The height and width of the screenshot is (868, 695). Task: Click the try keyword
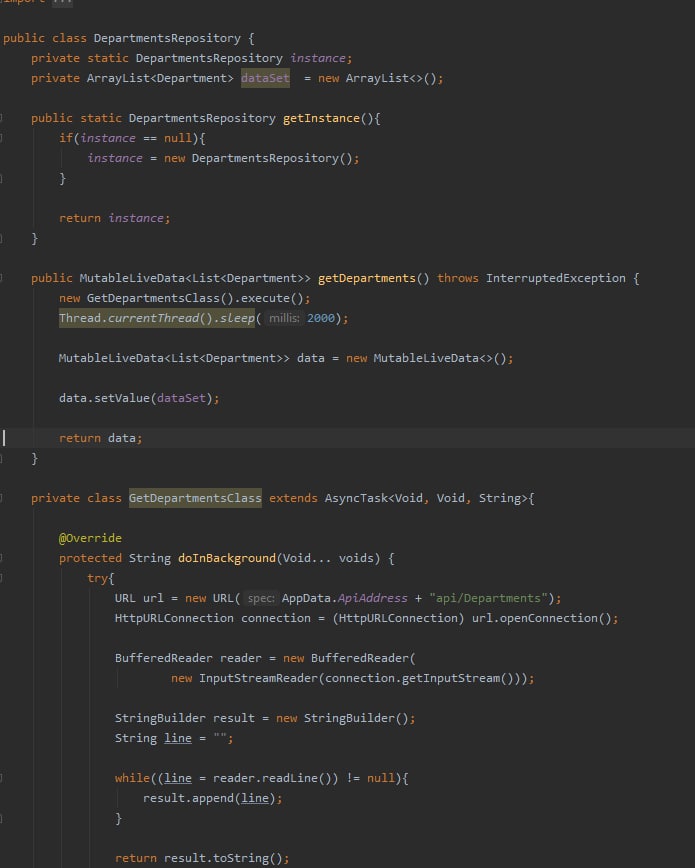(x=97, y=578)
